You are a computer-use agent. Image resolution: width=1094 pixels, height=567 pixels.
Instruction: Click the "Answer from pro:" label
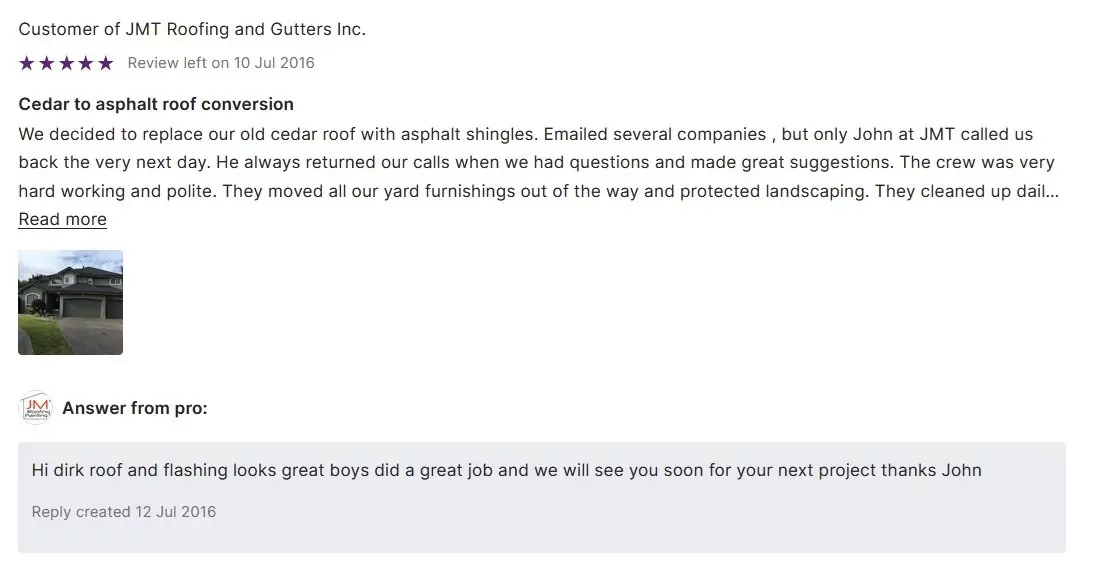(135, 408)
